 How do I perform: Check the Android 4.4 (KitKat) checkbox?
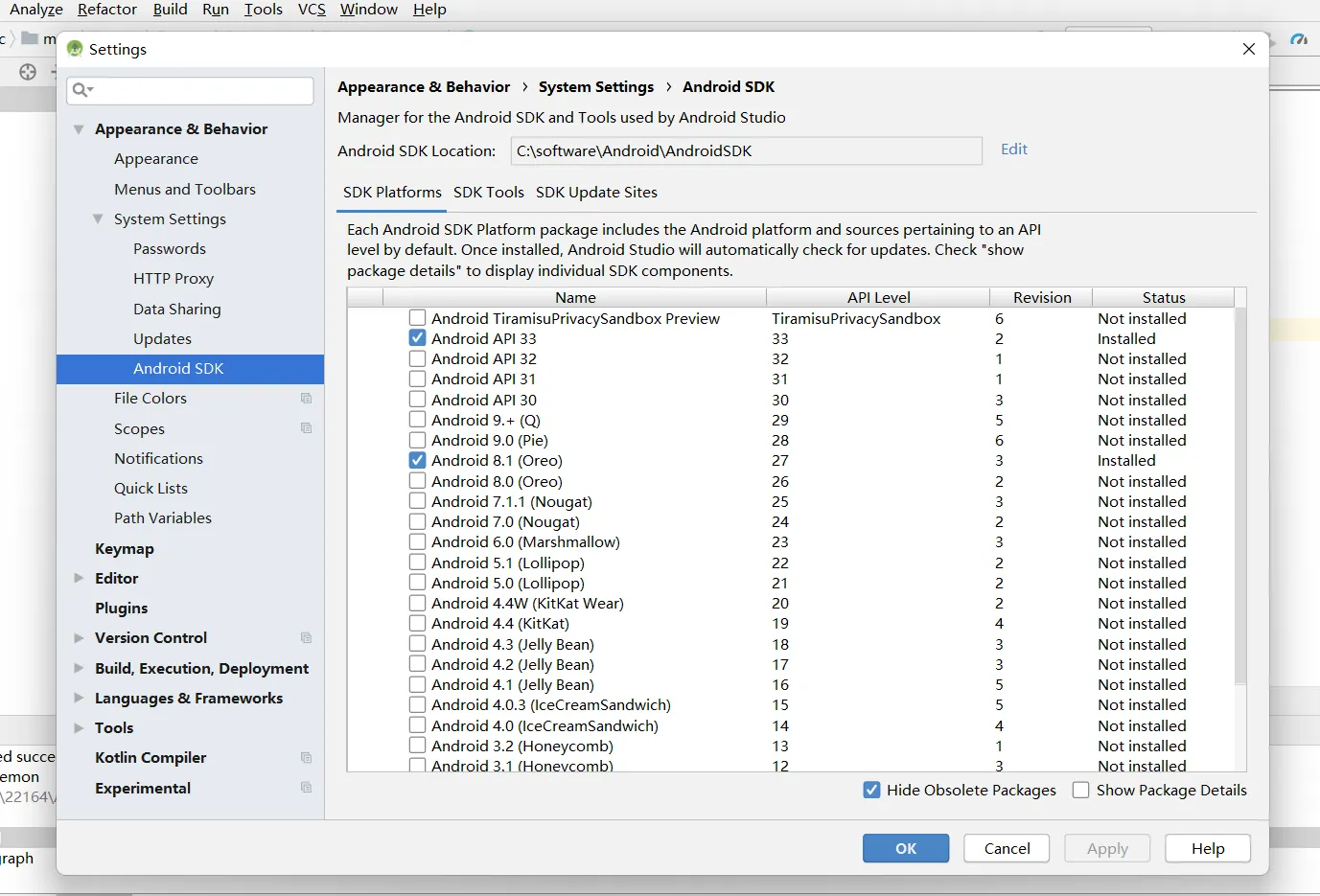417,623
